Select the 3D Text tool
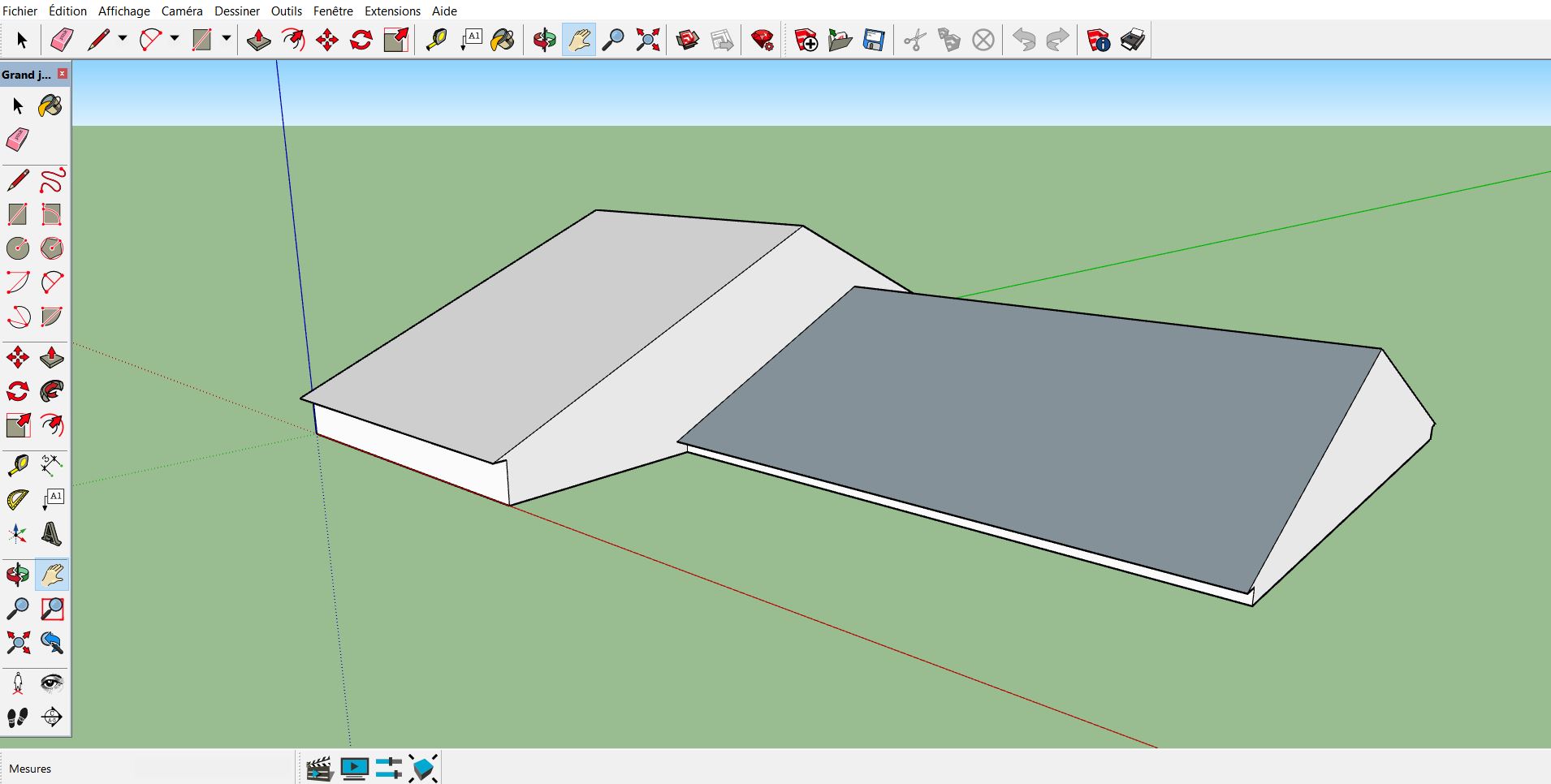1551x784 pixels. tap(51, 534)
